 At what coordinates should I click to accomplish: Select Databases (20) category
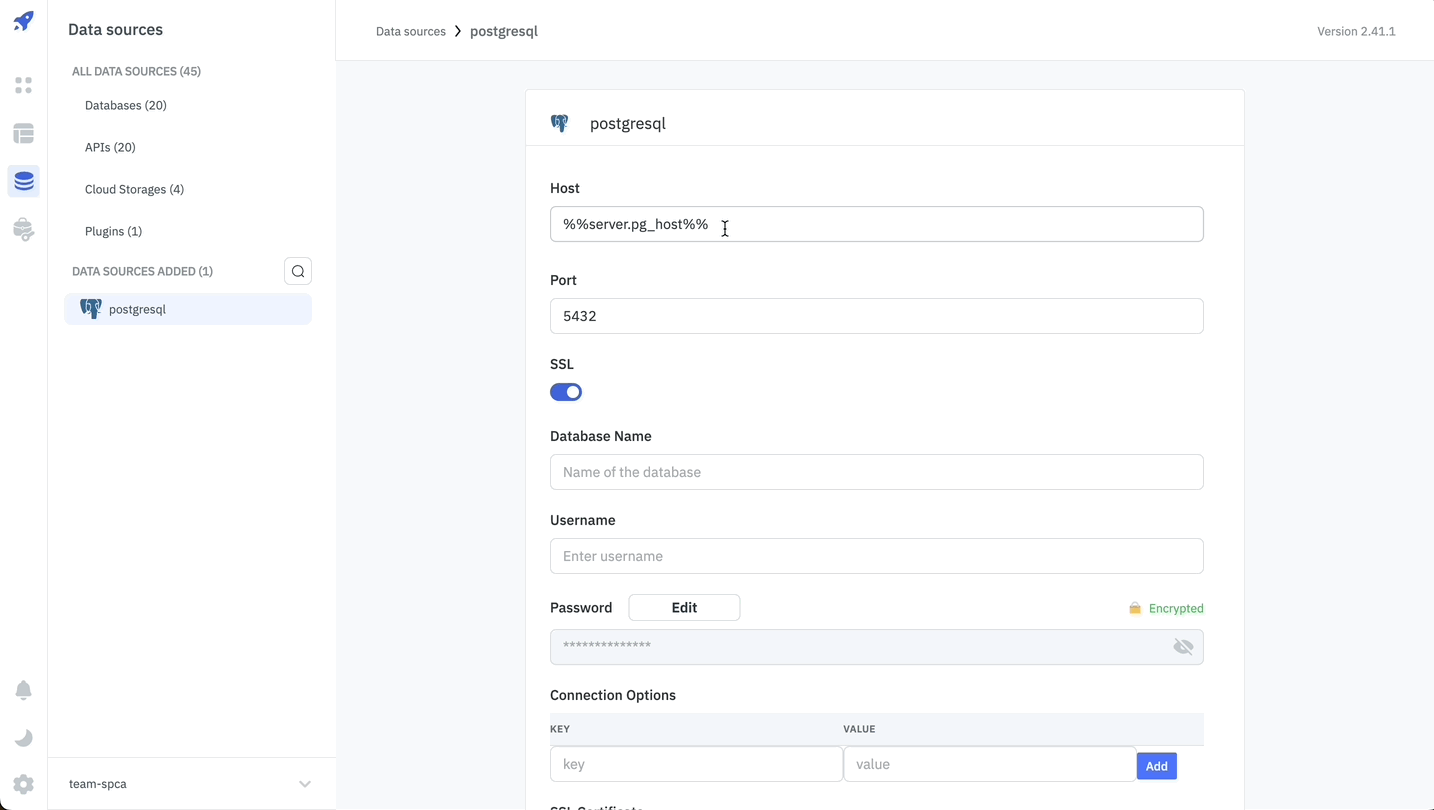pos(126,105)
